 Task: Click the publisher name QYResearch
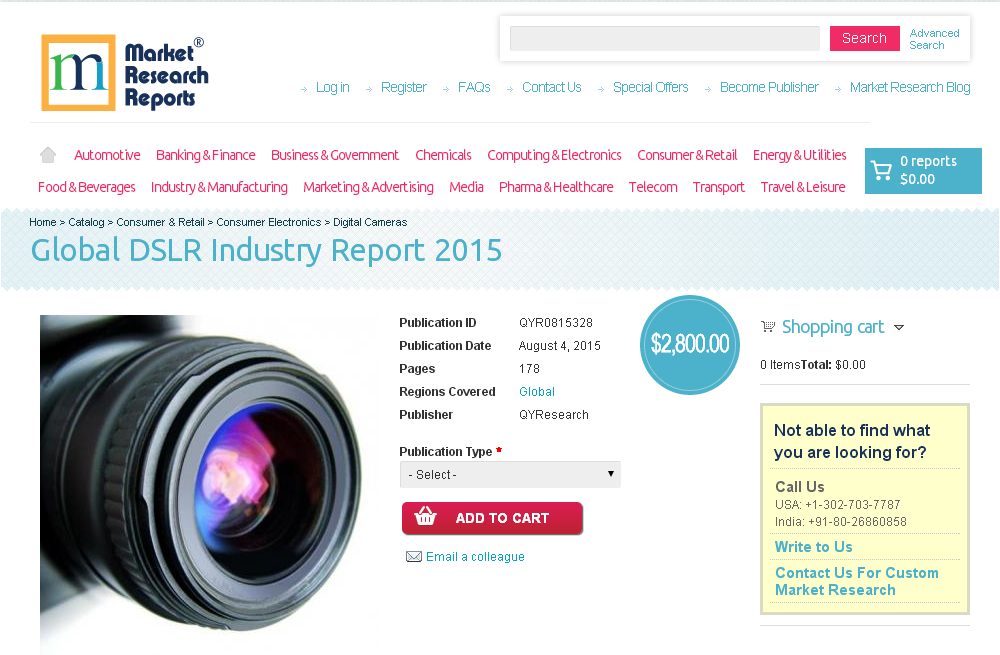point(554,415)
